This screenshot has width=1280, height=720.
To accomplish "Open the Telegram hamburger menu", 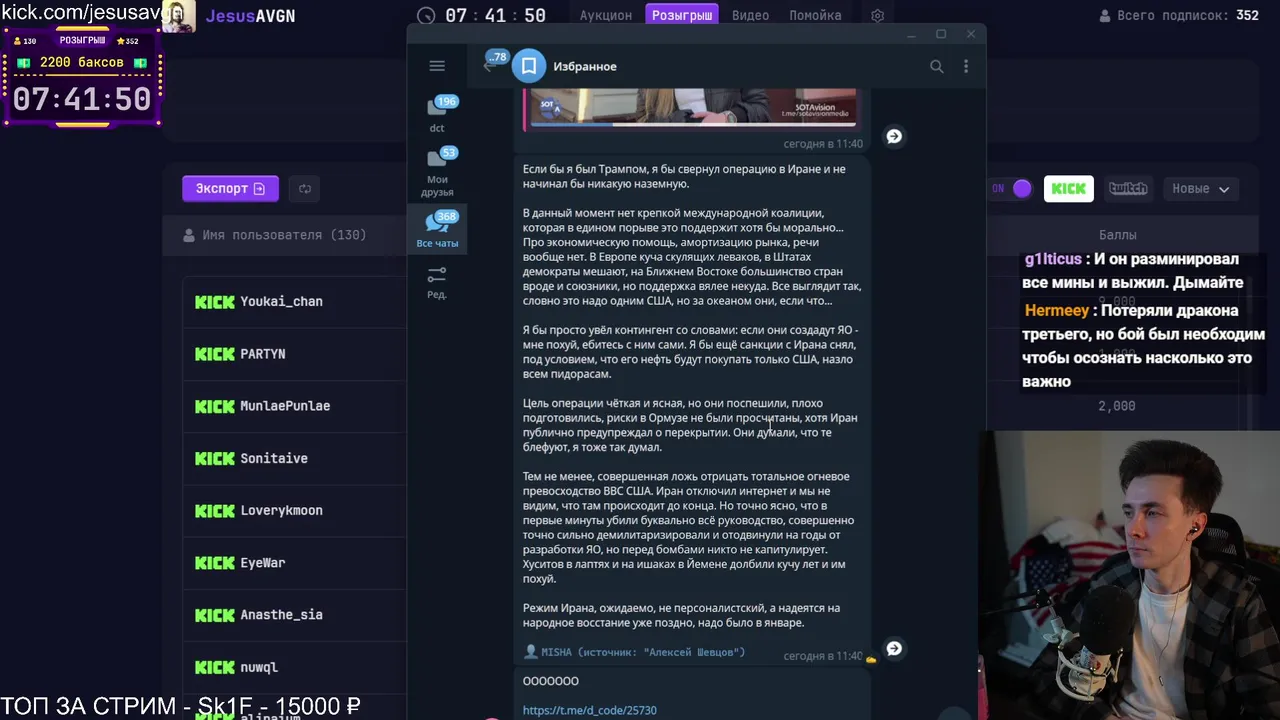I will [437, 66].
